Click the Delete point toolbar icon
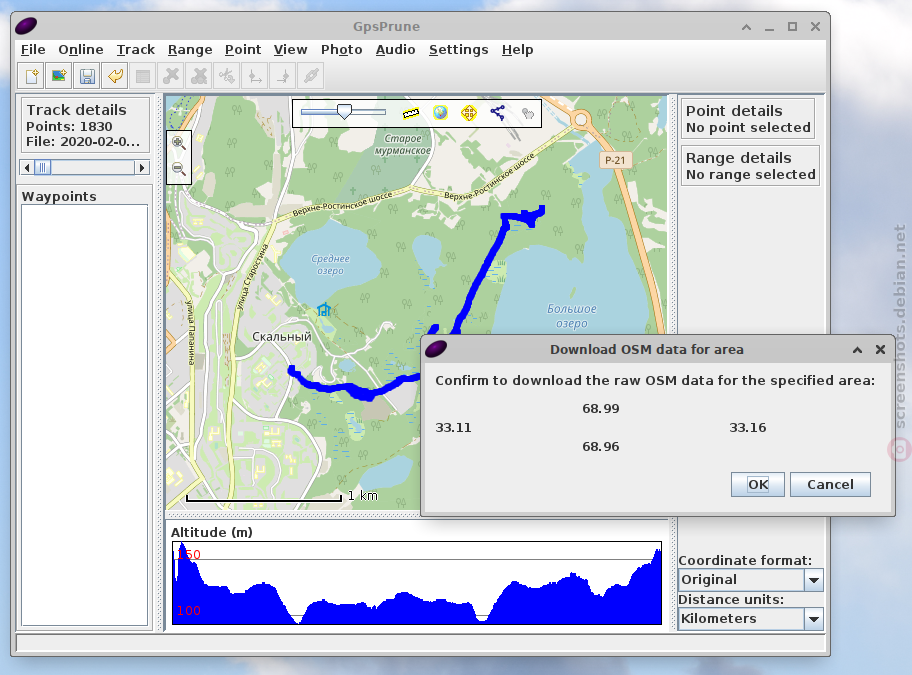912x675 pixels. 171,76
